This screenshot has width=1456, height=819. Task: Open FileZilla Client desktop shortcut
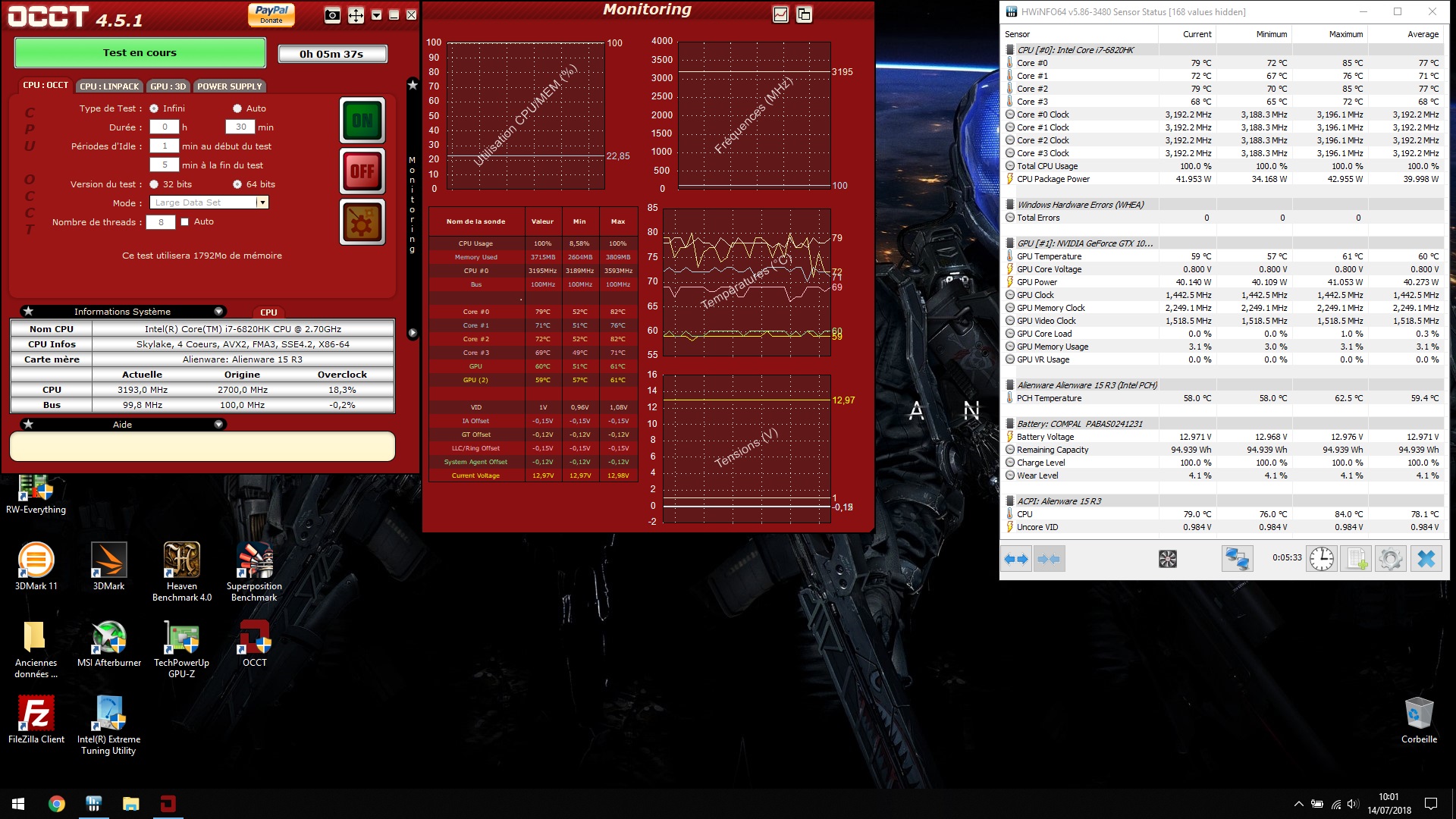click(x=36, y=720)
